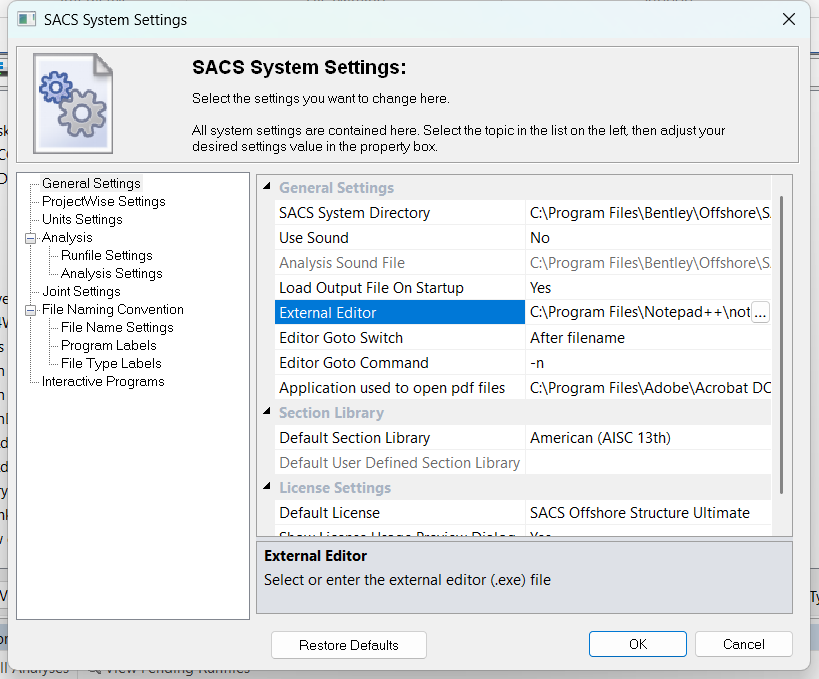Viewport: 819px width, 679px height.
Task: Collapse the File Naming Convention node
Action: tap(30, 310)
